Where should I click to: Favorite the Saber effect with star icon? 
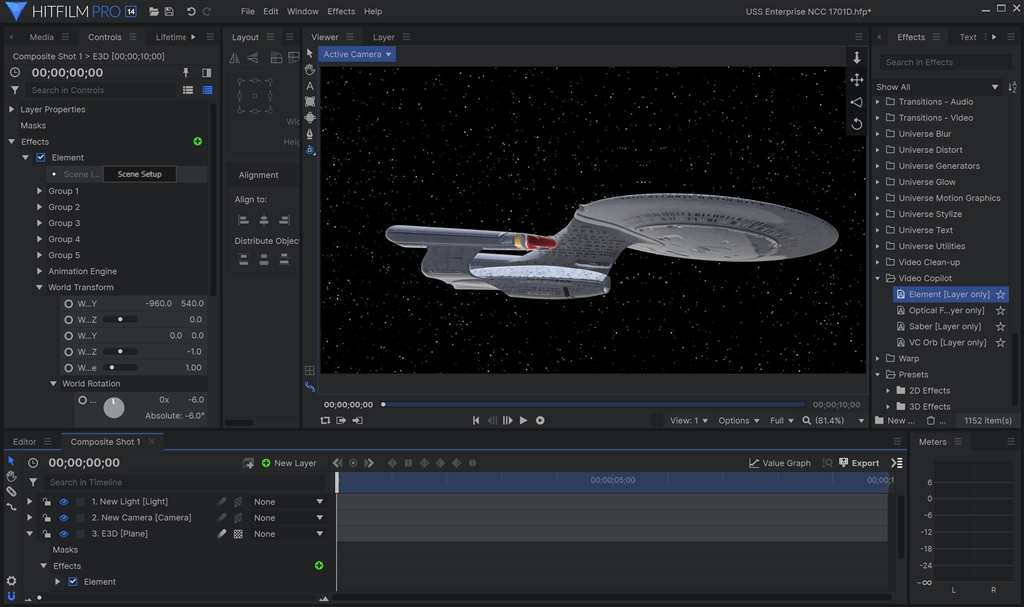coord(1000,327)
